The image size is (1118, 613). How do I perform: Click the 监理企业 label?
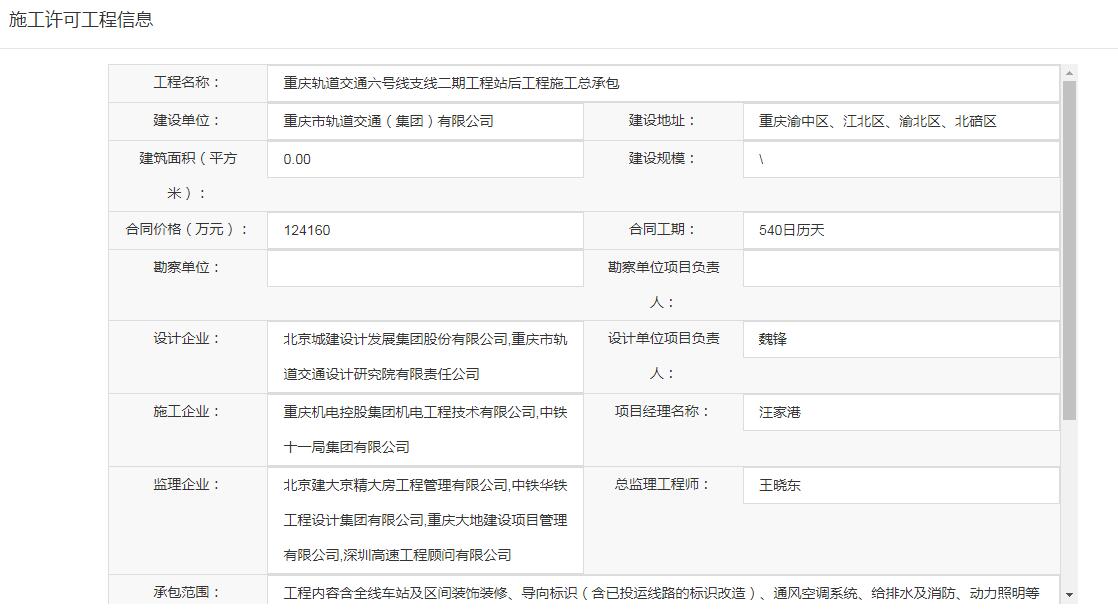pos(187,485)
